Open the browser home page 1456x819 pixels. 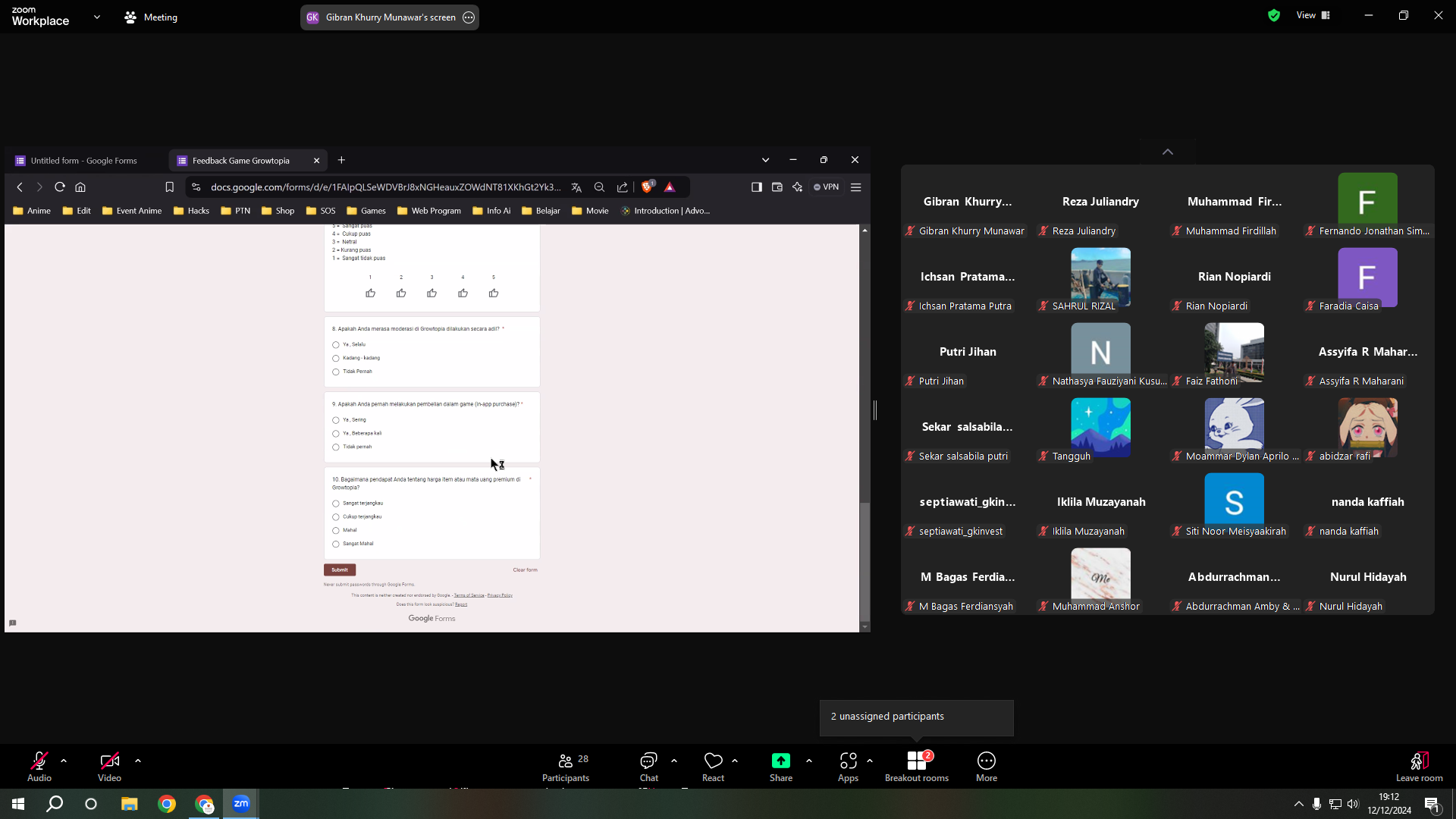click(80, 187)
